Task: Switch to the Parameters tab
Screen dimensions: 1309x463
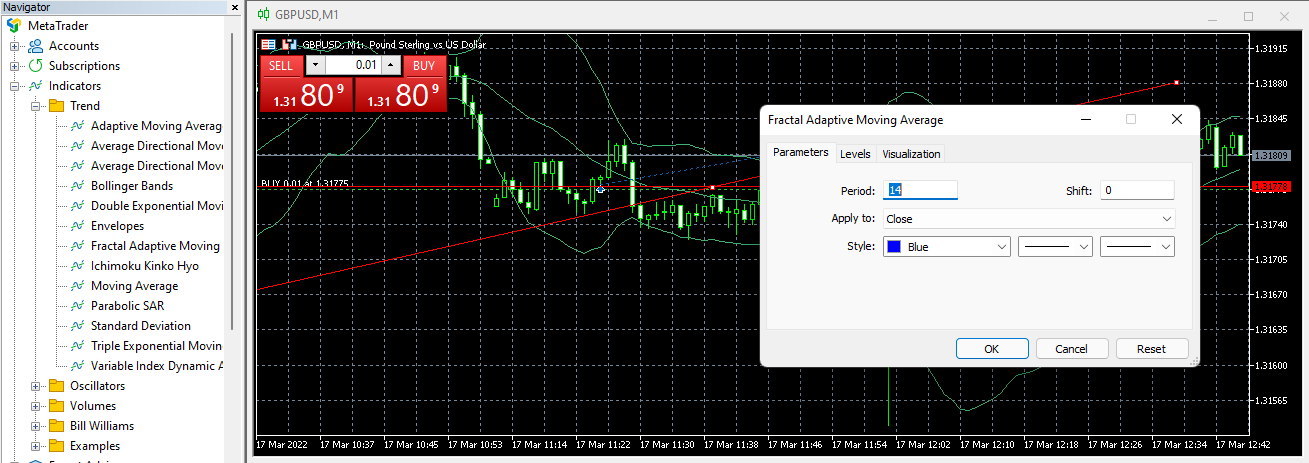Action: 800,153
